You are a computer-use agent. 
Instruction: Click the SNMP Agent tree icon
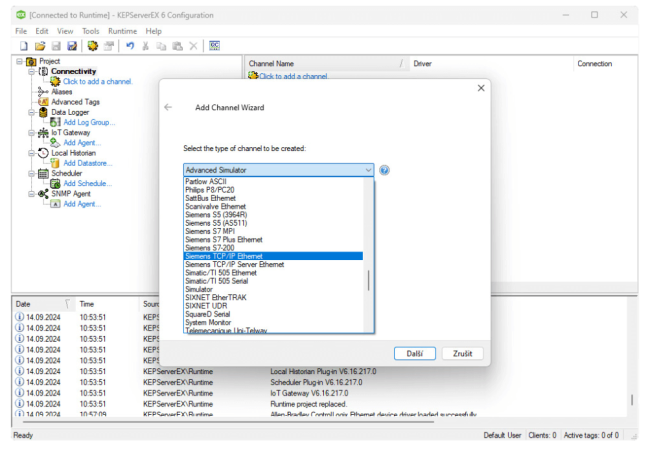[x=43, y=194]
